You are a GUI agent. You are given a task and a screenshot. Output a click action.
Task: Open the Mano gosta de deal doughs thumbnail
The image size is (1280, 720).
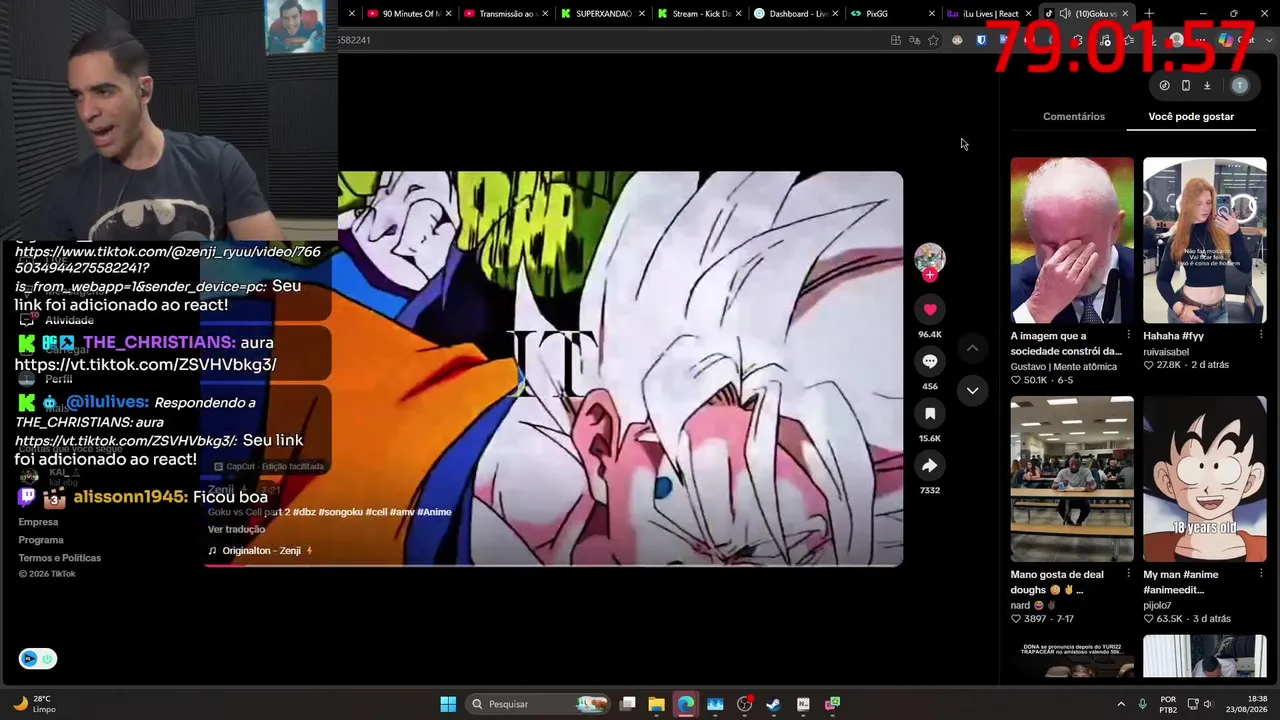(1072, 479)
